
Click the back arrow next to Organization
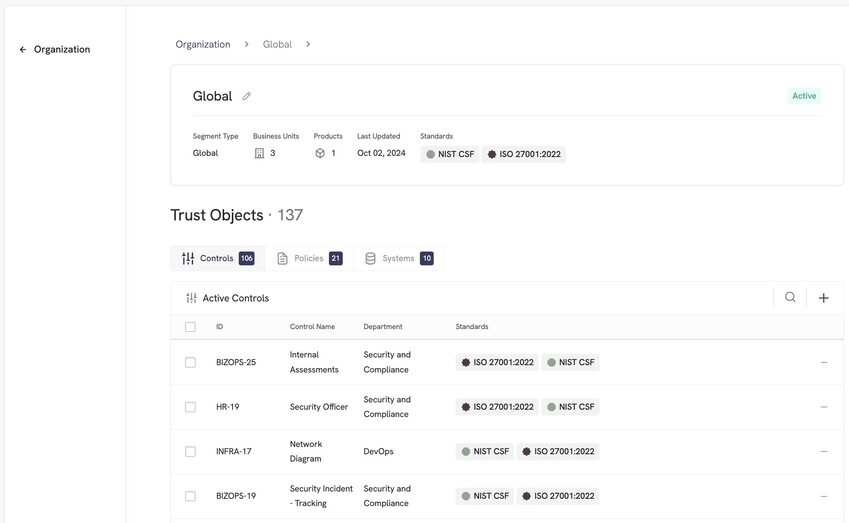coord(23,49)
